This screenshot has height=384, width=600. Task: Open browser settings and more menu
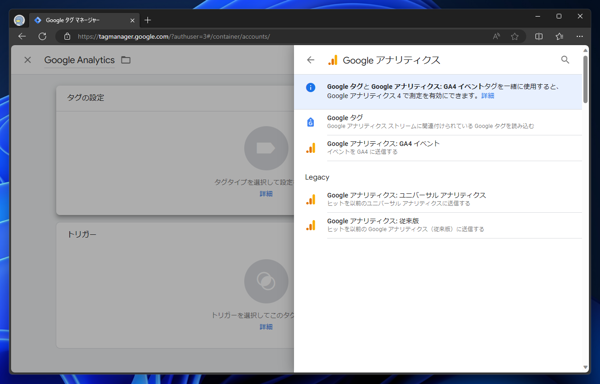click(x=580, y=36)
